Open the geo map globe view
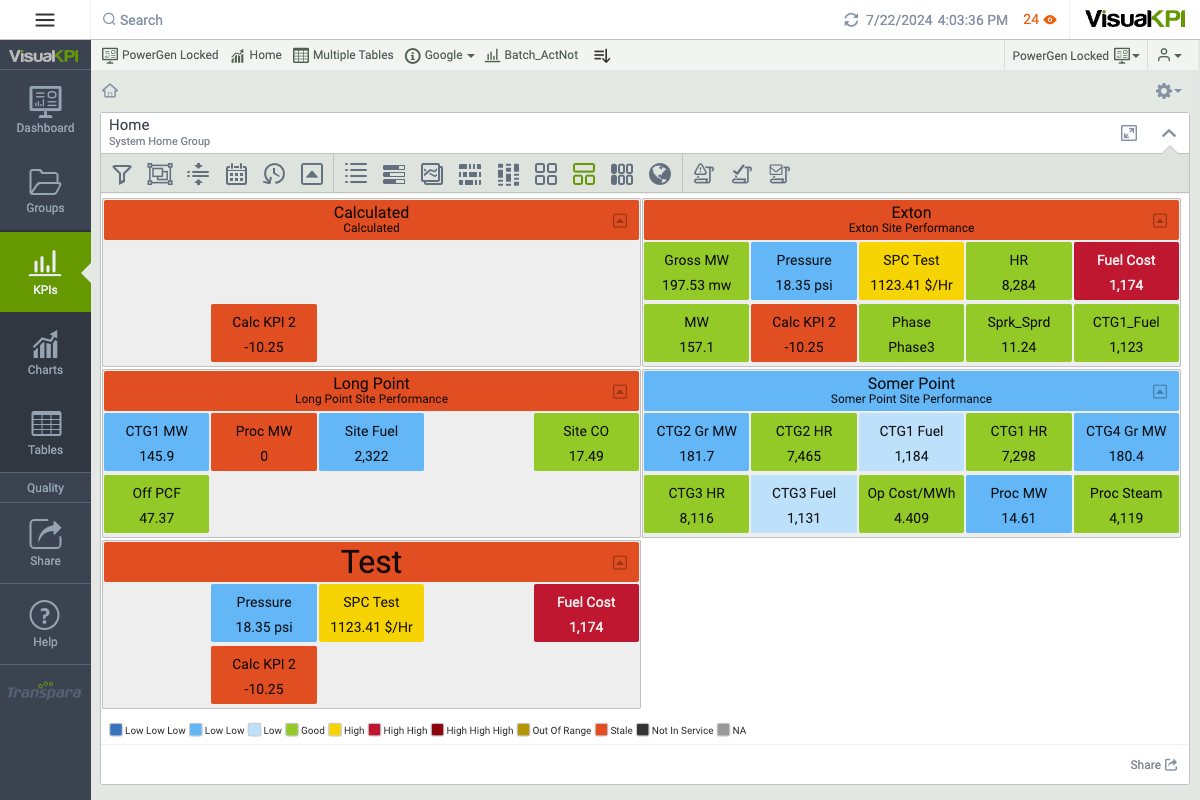The height and width of the screenshot is (800, 1200). [x=659, y=174]
